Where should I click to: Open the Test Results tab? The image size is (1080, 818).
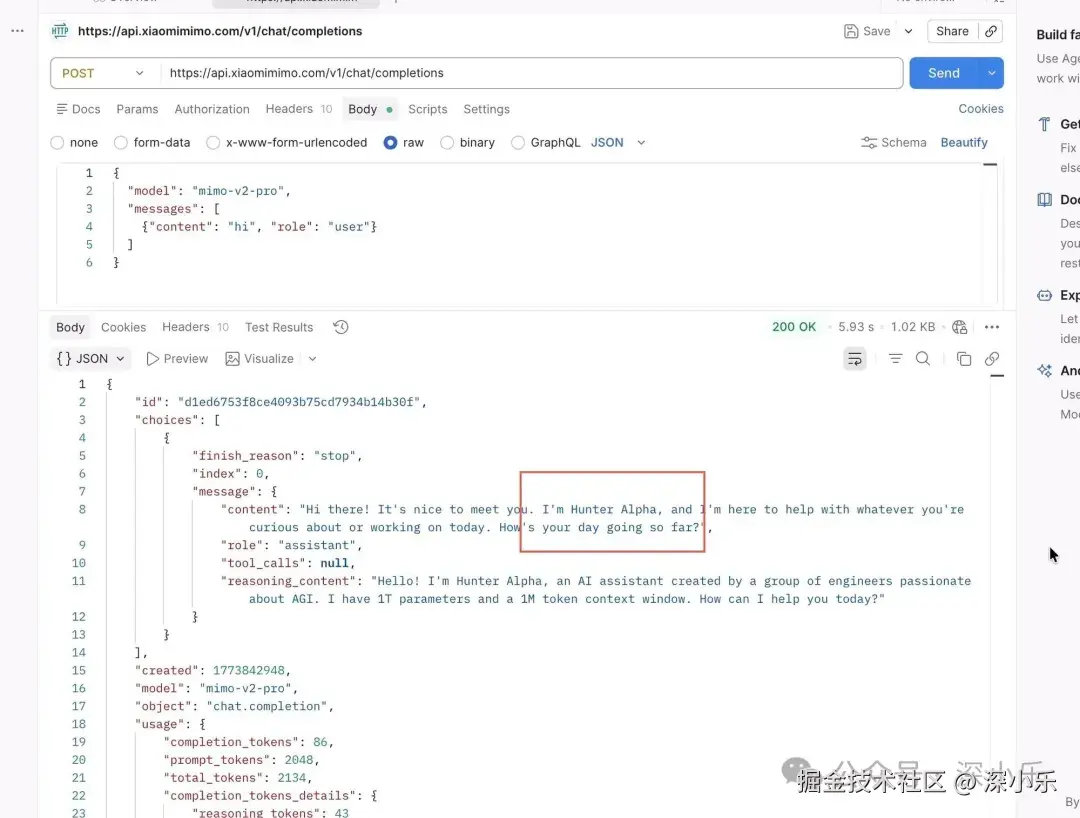pyautogui.click(x=279, y=327)
